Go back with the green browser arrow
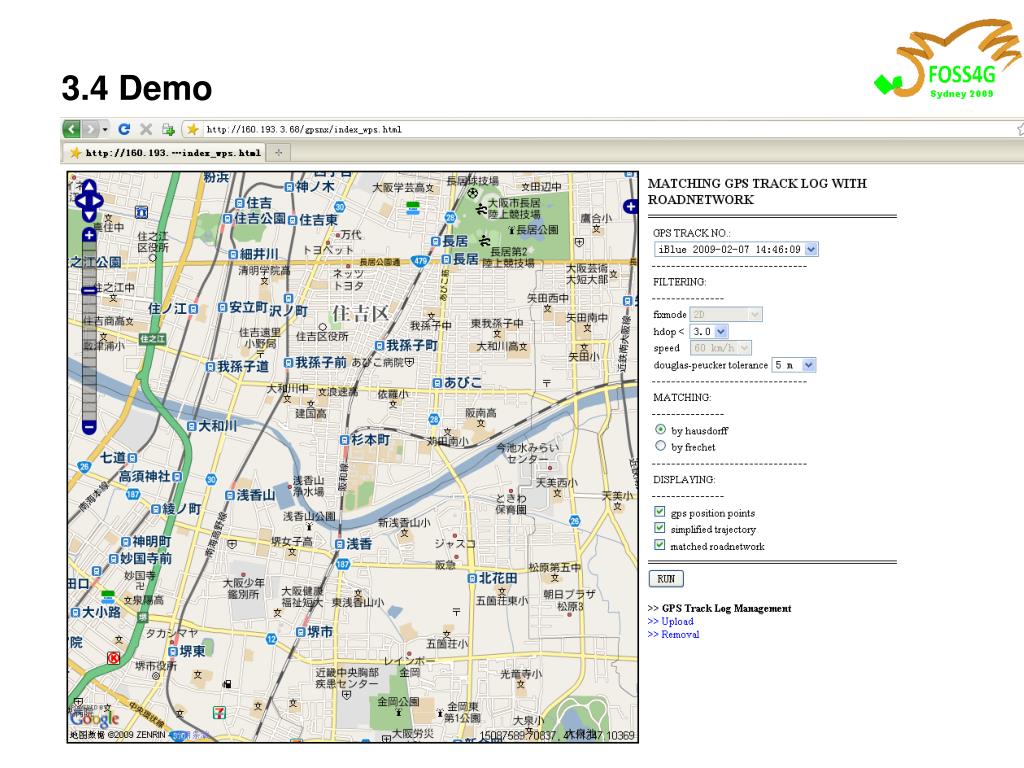 coord(72,129)
